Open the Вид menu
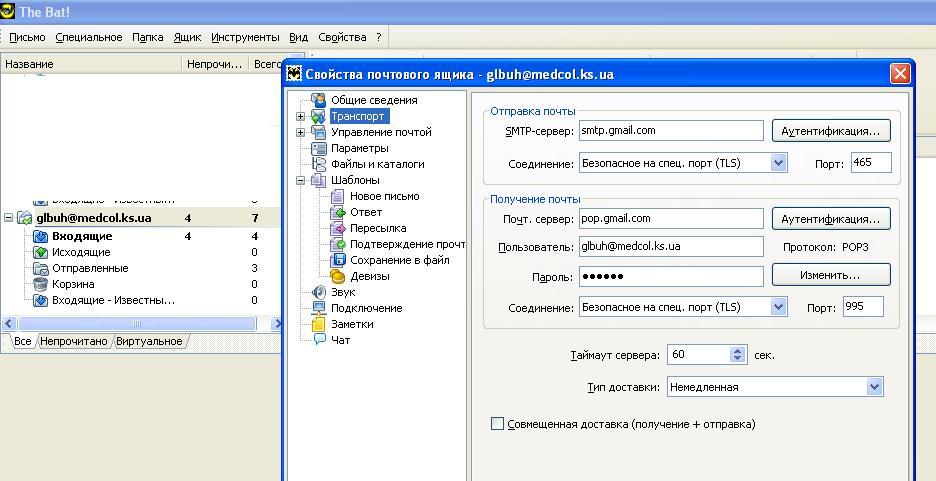 click(298, 37)
